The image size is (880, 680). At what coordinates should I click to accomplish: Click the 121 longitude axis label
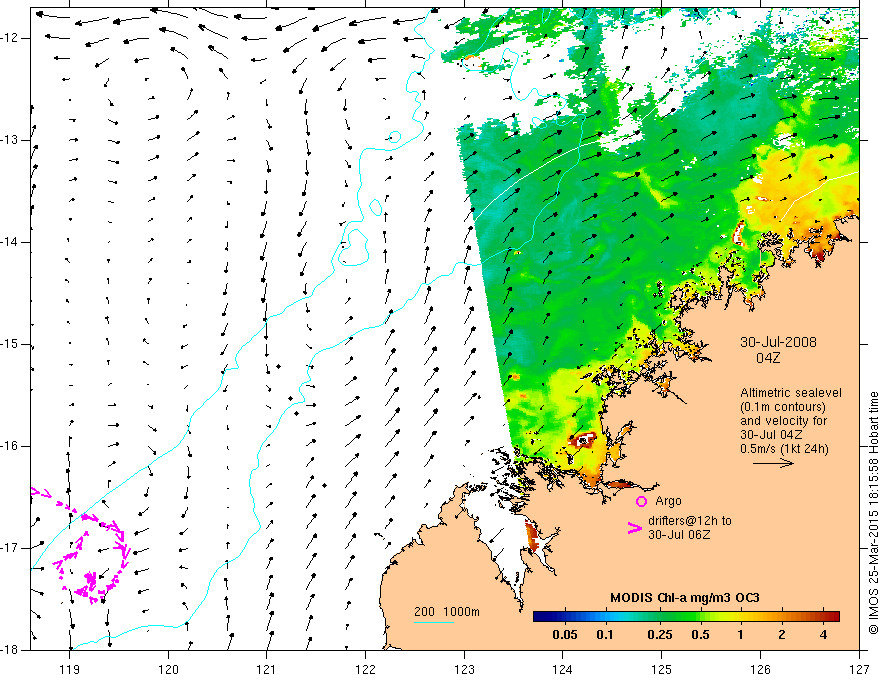pyautogui.click(x=267, y=669)
